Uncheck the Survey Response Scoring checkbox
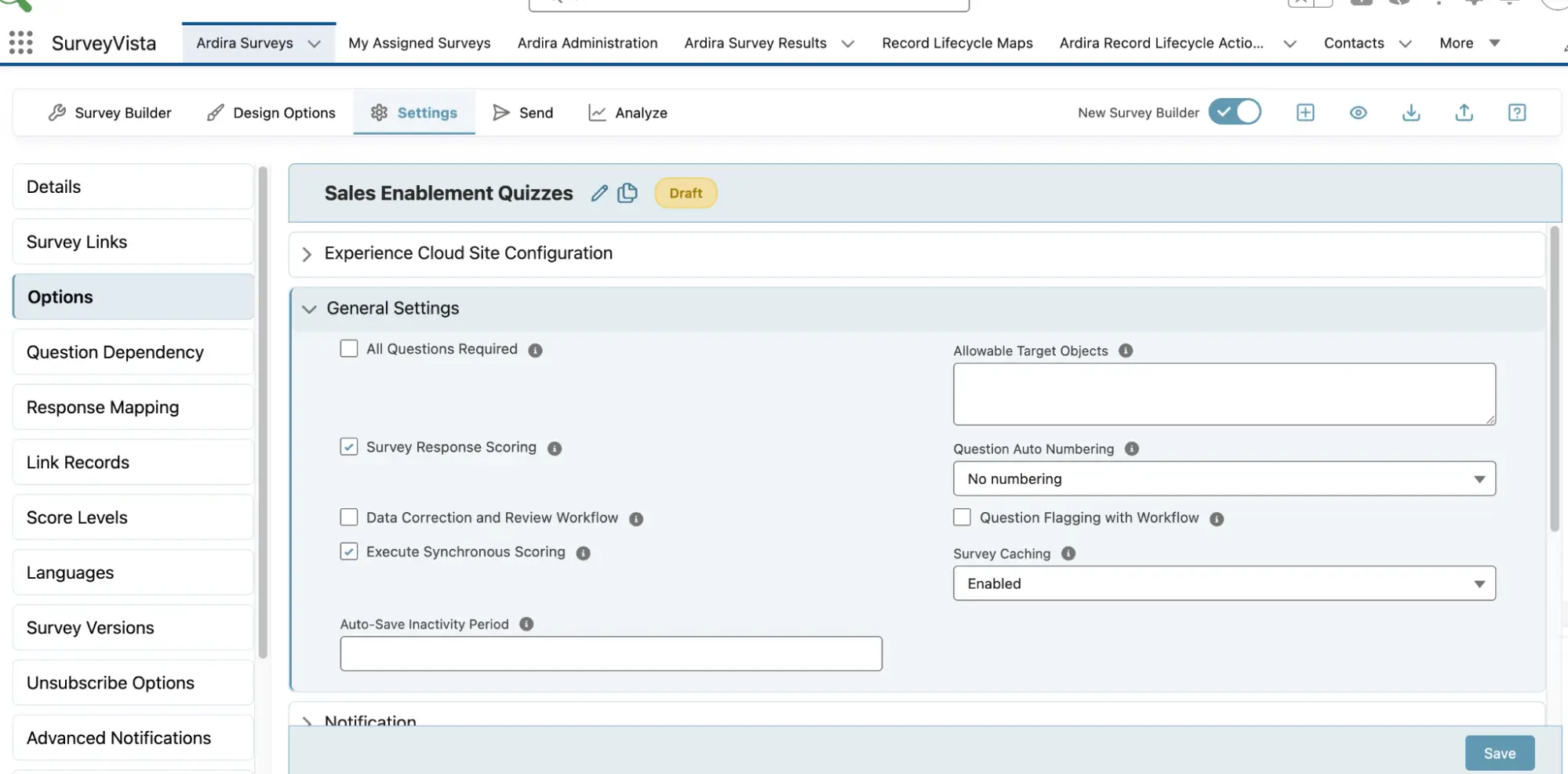This screenshot has width=1568, height=774. pos(349,447)
